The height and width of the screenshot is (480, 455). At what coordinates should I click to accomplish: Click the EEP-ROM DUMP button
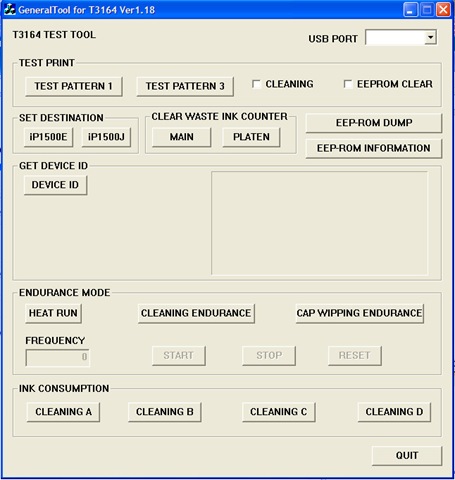374,123
